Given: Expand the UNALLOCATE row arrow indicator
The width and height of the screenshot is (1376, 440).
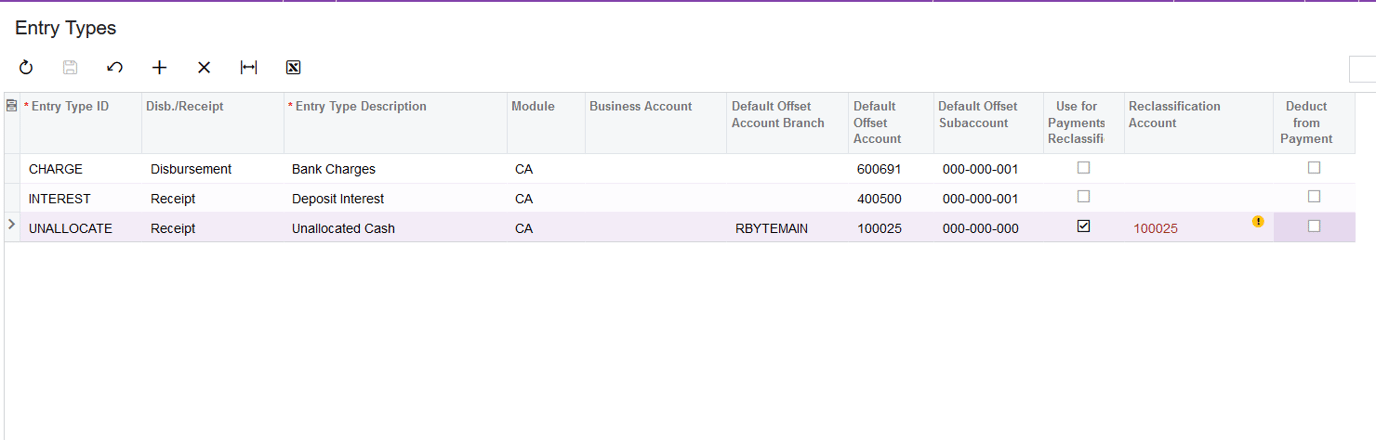Looking at the screenshot, I should 11,225.
